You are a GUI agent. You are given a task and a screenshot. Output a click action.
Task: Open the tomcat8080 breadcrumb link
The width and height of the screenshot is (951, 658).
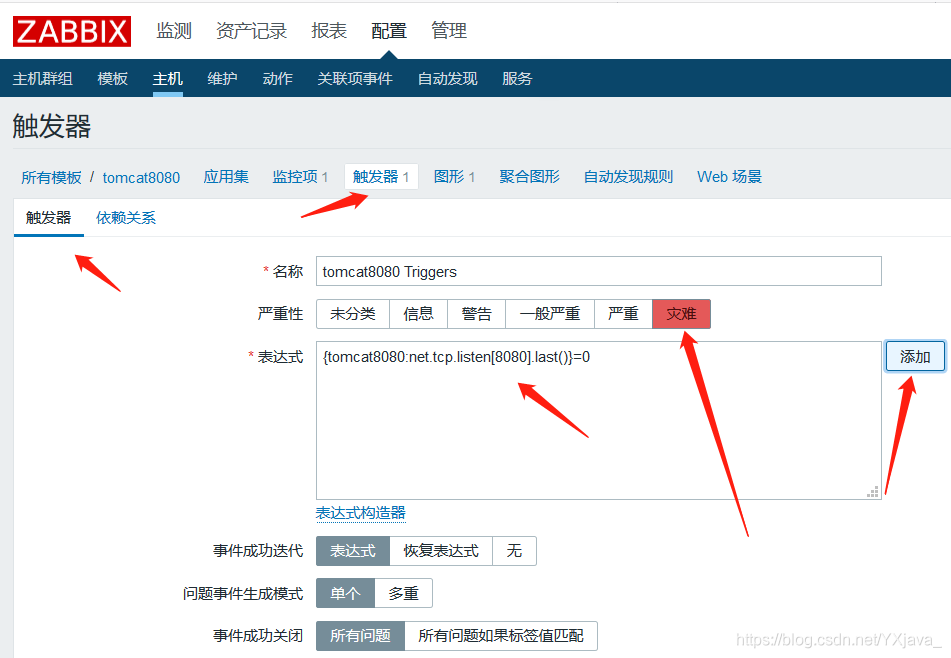tap(141, 177)
